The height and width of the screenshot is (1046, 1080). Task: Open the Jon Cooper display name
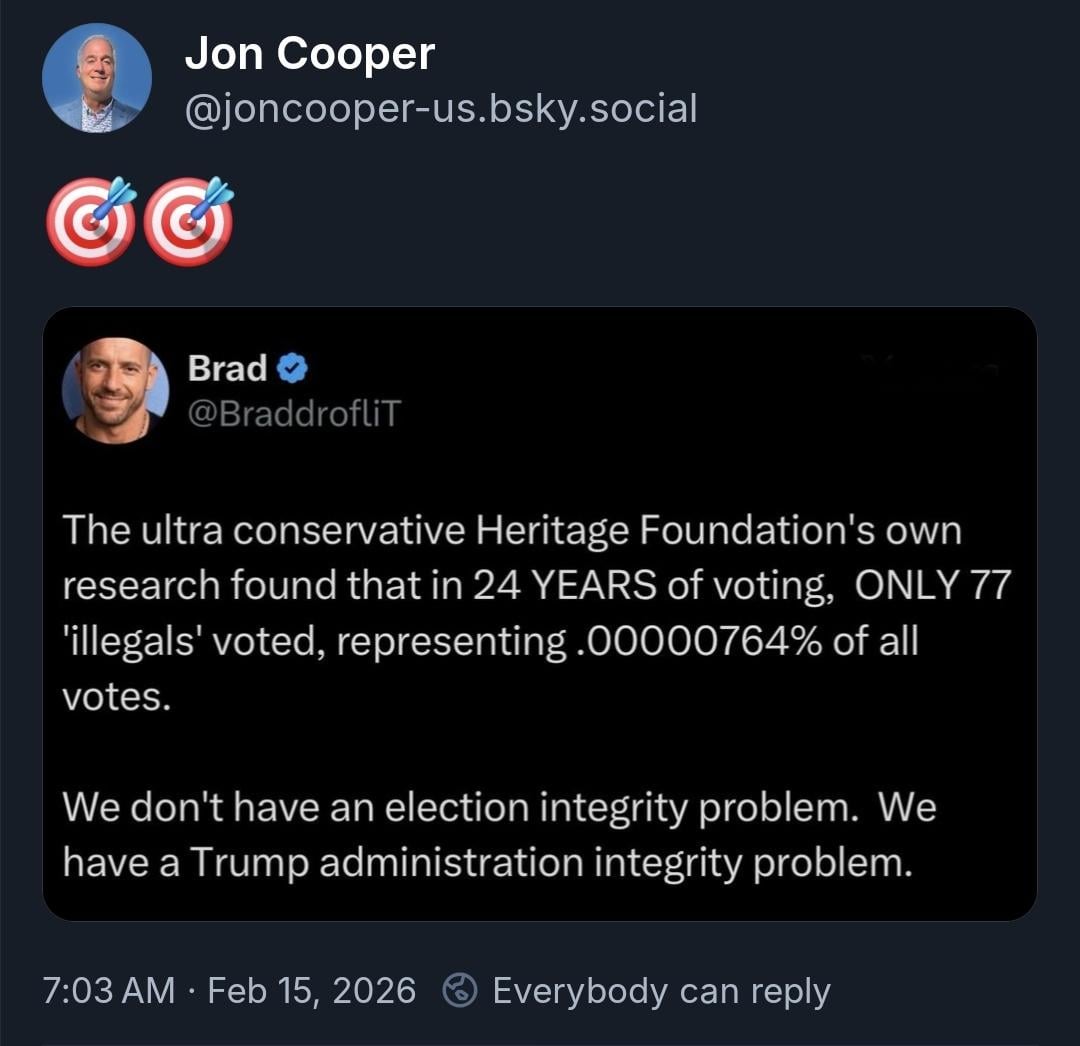tap(309, 53)
